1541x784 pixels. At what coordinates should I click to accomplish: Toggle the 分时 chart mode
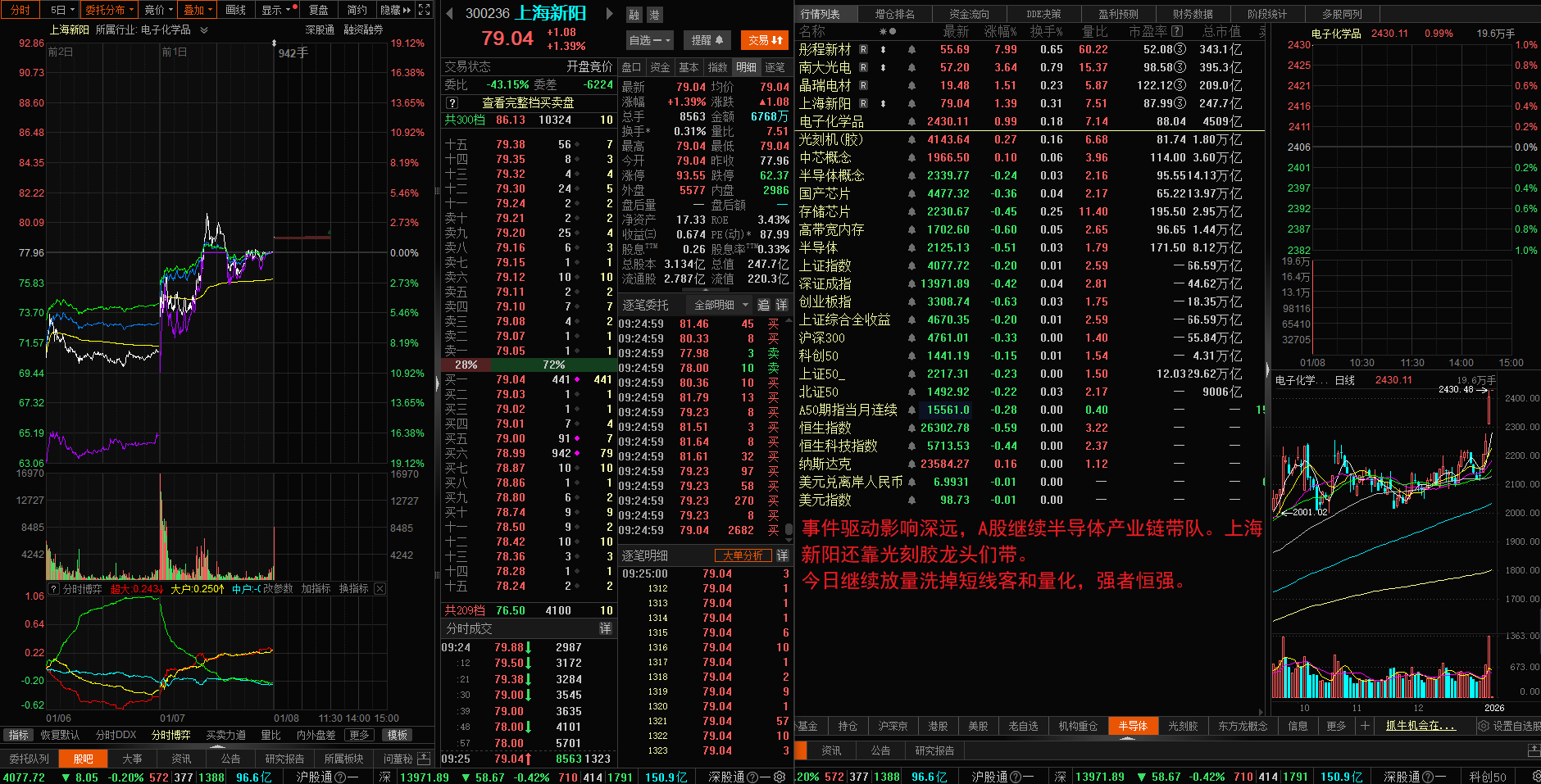click(20, 10)
